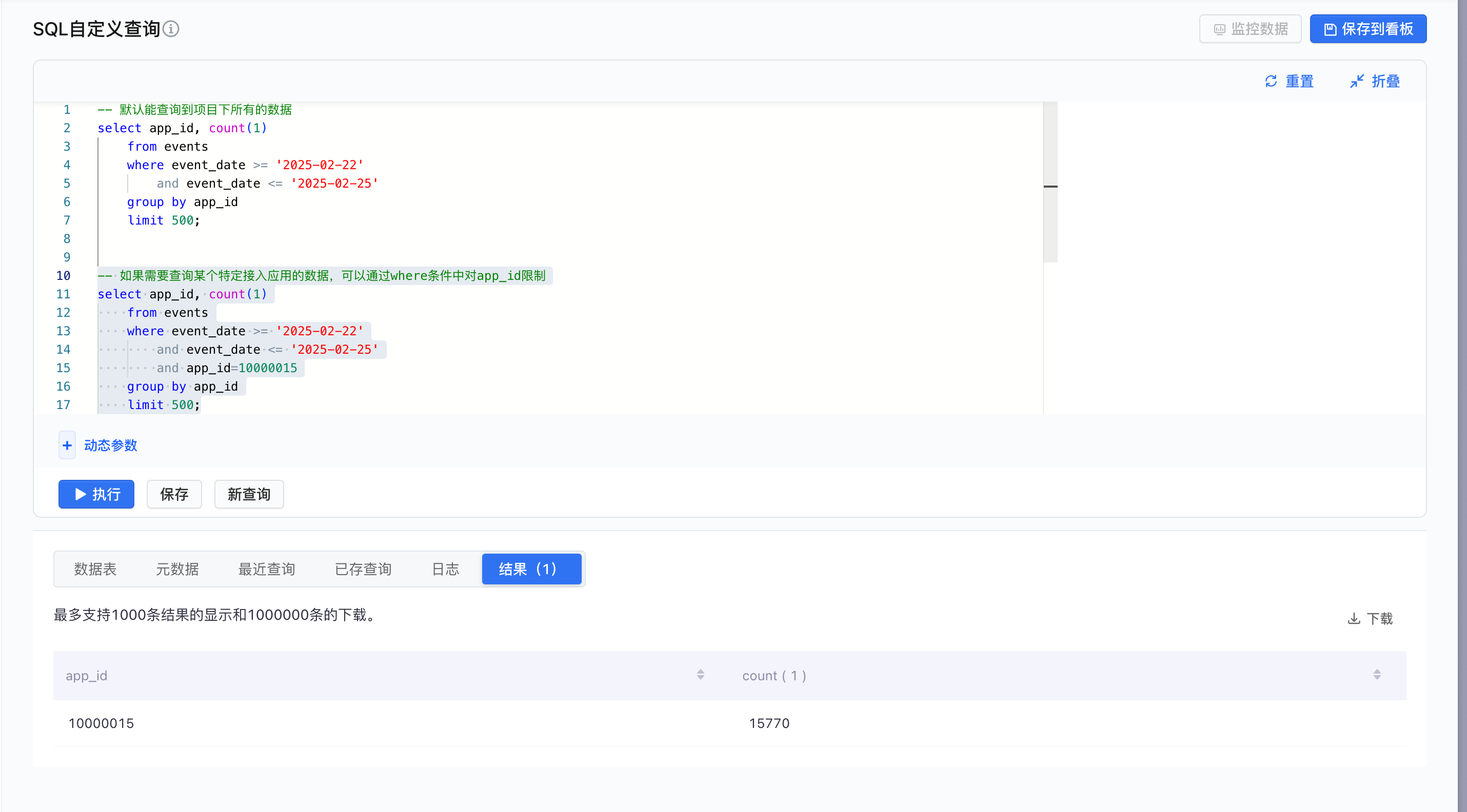Image resolution: width=1467 pixels, height=812 pixels.
Task: Switch to the 日志 tab
Action: [445, 569]
